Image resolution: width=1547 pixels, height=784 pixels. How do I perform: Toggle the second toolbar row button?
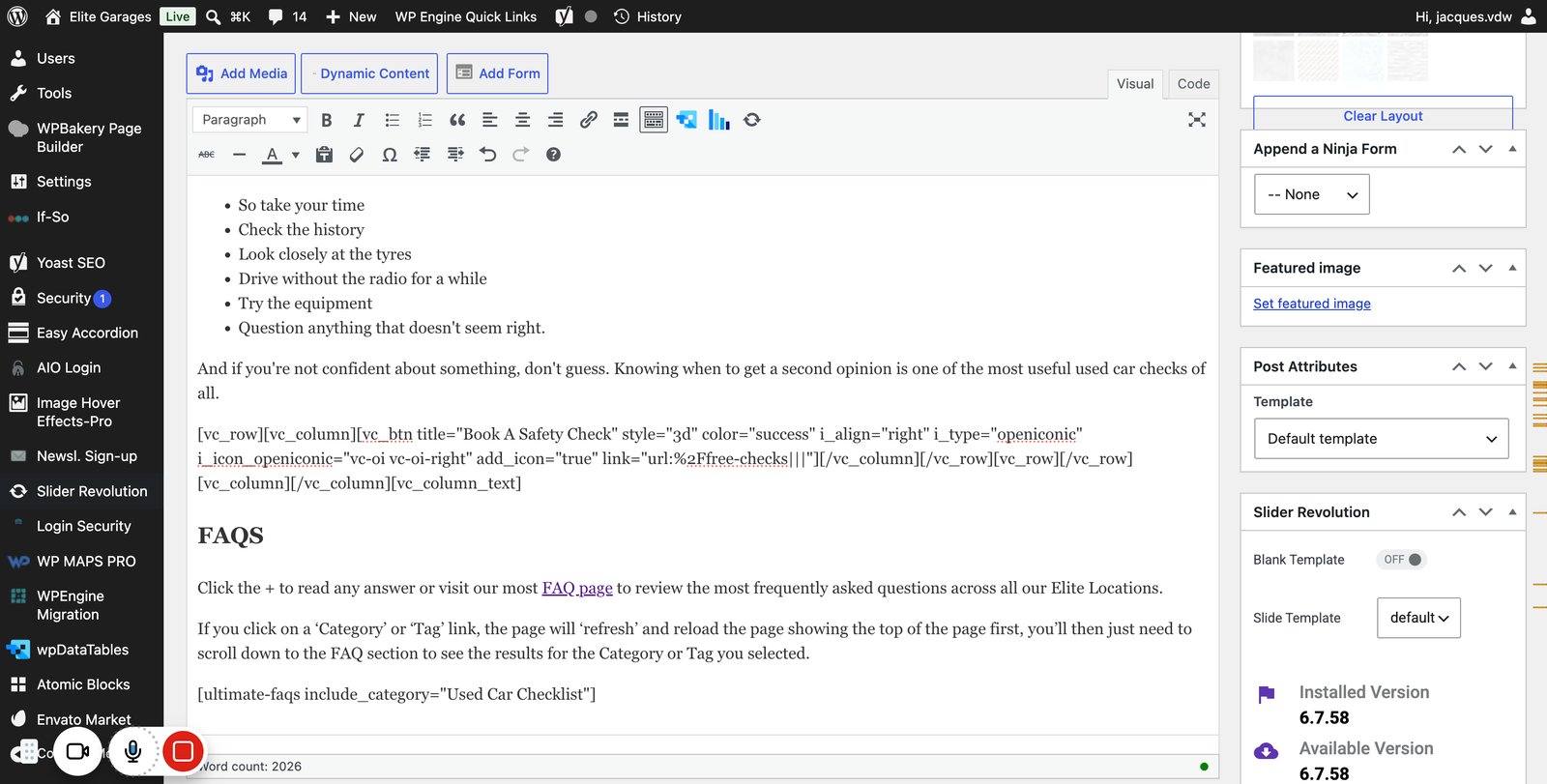pyautogui.click(x=654, y=120)
